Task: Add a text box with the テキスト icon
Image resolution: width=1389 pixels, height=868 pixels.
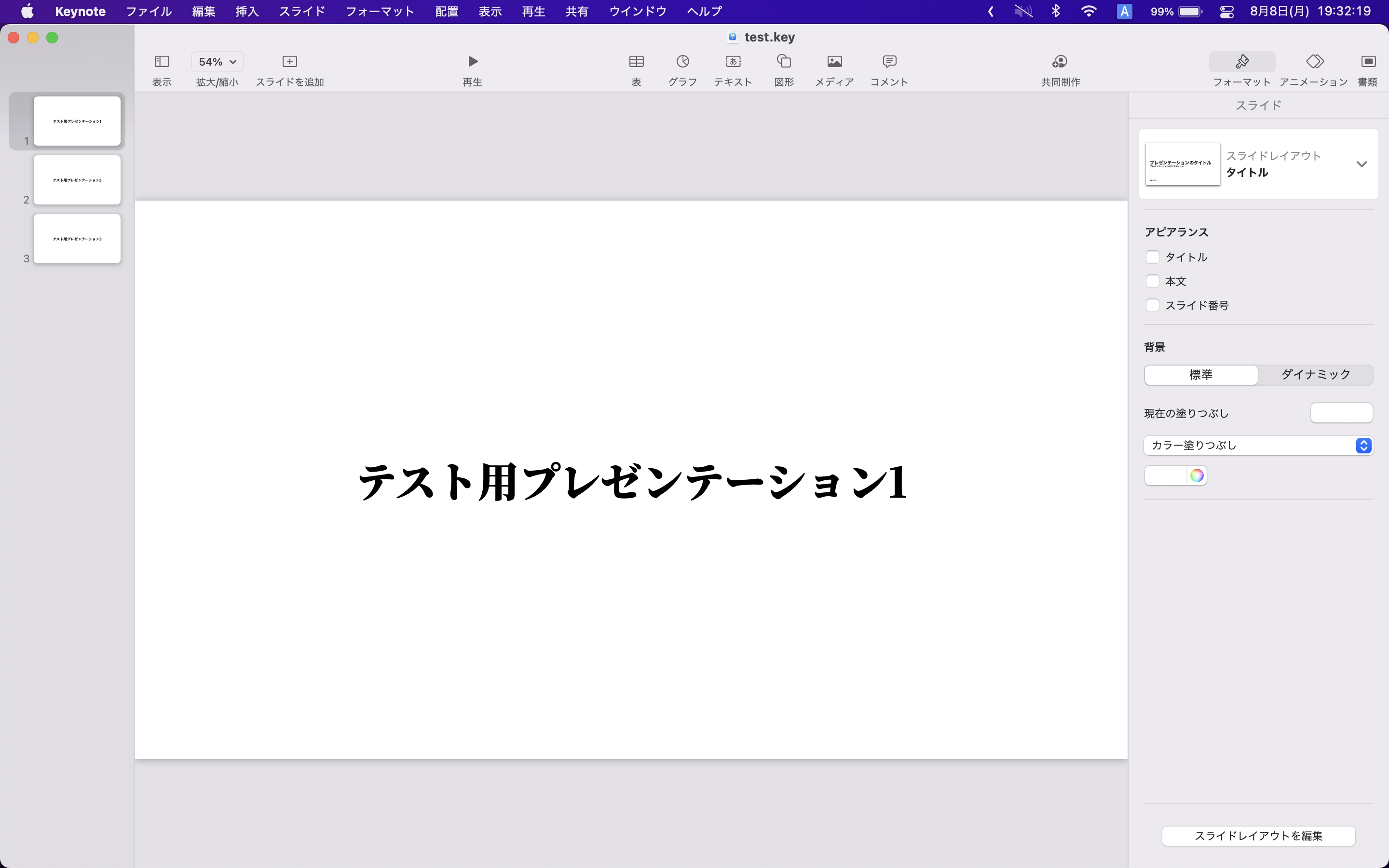Action: [x=733, y=61]
